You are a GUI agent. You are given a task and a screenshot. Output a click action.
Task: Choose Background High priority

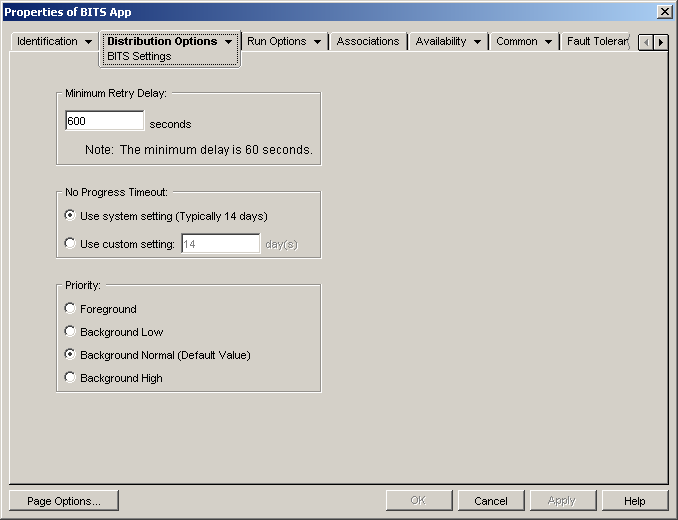tap(70, 377)
